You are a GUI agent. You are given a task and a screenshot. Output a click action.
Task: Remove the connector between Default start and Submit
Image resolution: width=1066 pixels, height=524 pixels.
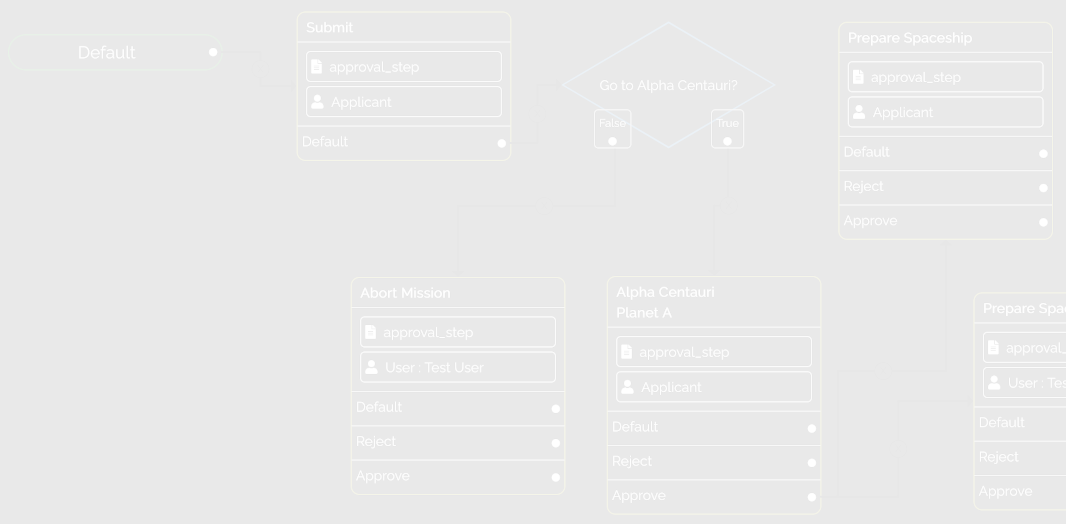(260, 69)
